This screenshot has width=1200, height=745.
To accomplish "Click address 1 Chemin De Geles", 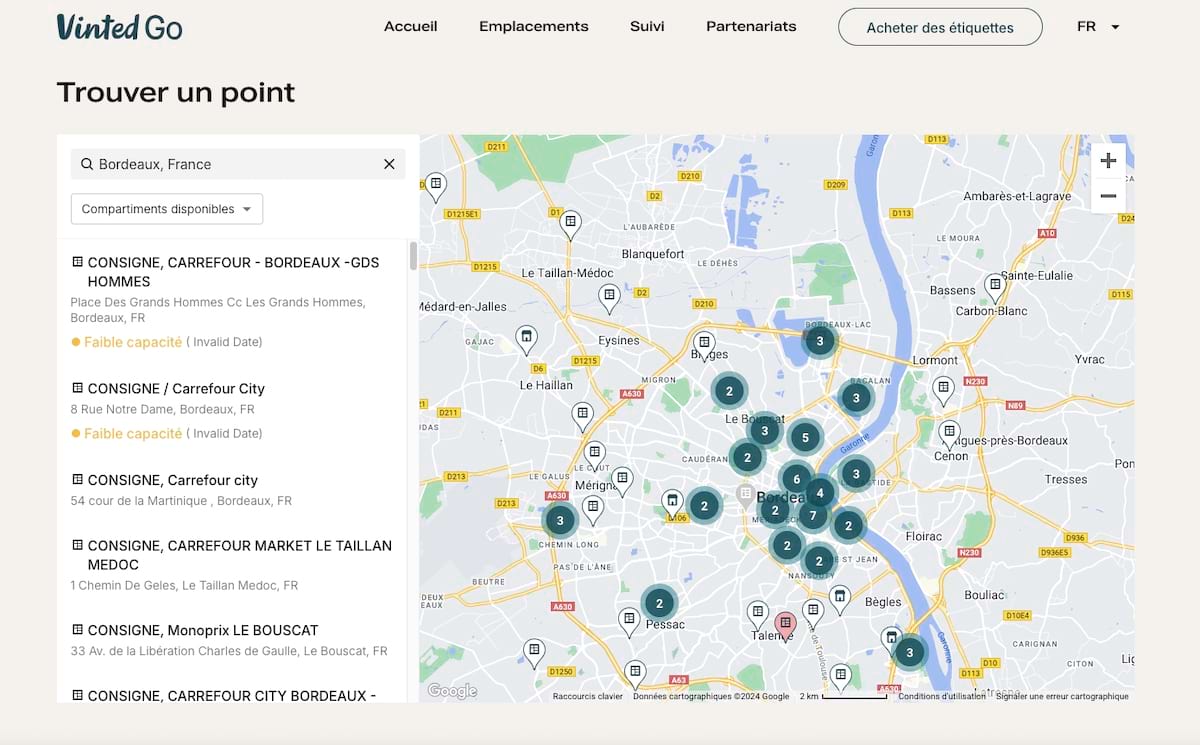I will tap(184, 585).
